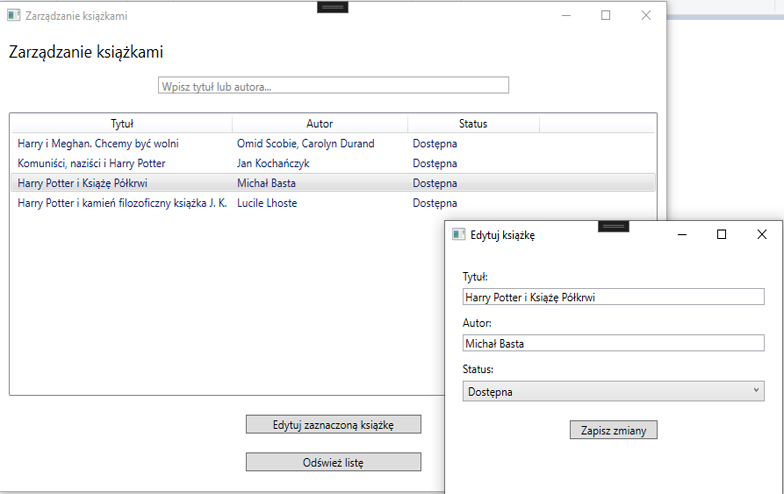The height and width of the screenshot is (494, 784).
Task: Click 'Edytuj zaznaczoną książkę' button
Action: [334, 424]
